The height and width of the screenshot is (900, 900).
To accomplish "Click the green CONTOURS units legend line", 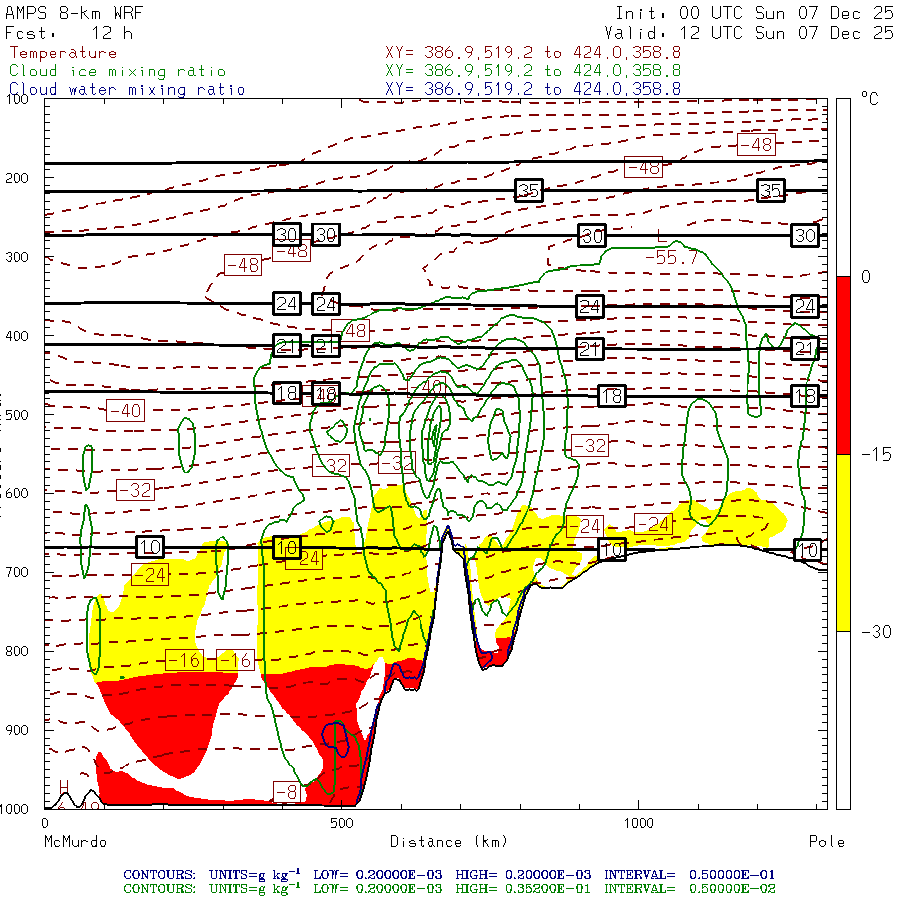I will (449, 888).
